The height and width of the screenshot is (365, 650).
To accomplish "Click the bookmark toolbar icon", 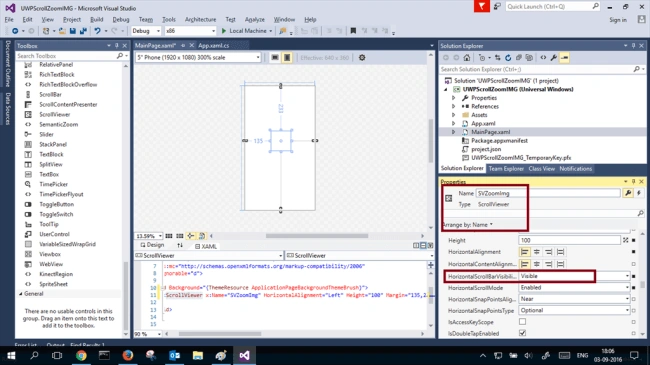I will (x=353, y=31).
